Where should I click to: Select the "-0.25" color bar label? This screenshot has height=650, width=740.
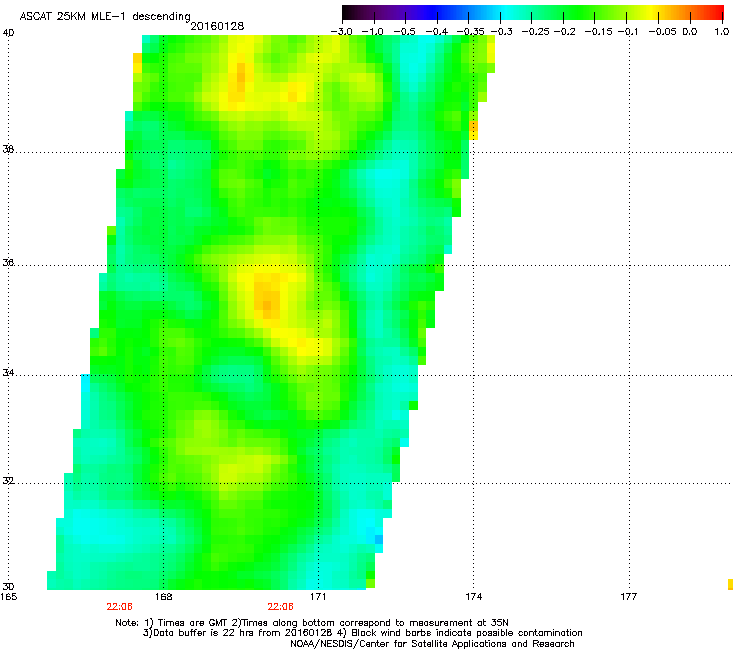pyautogui.click(x=536, y=32)
